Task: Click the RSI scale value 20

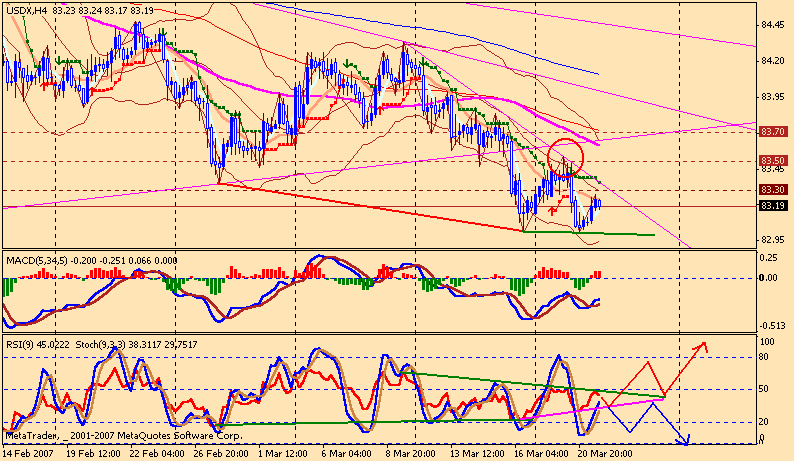Action: click(x=764, y=421)
